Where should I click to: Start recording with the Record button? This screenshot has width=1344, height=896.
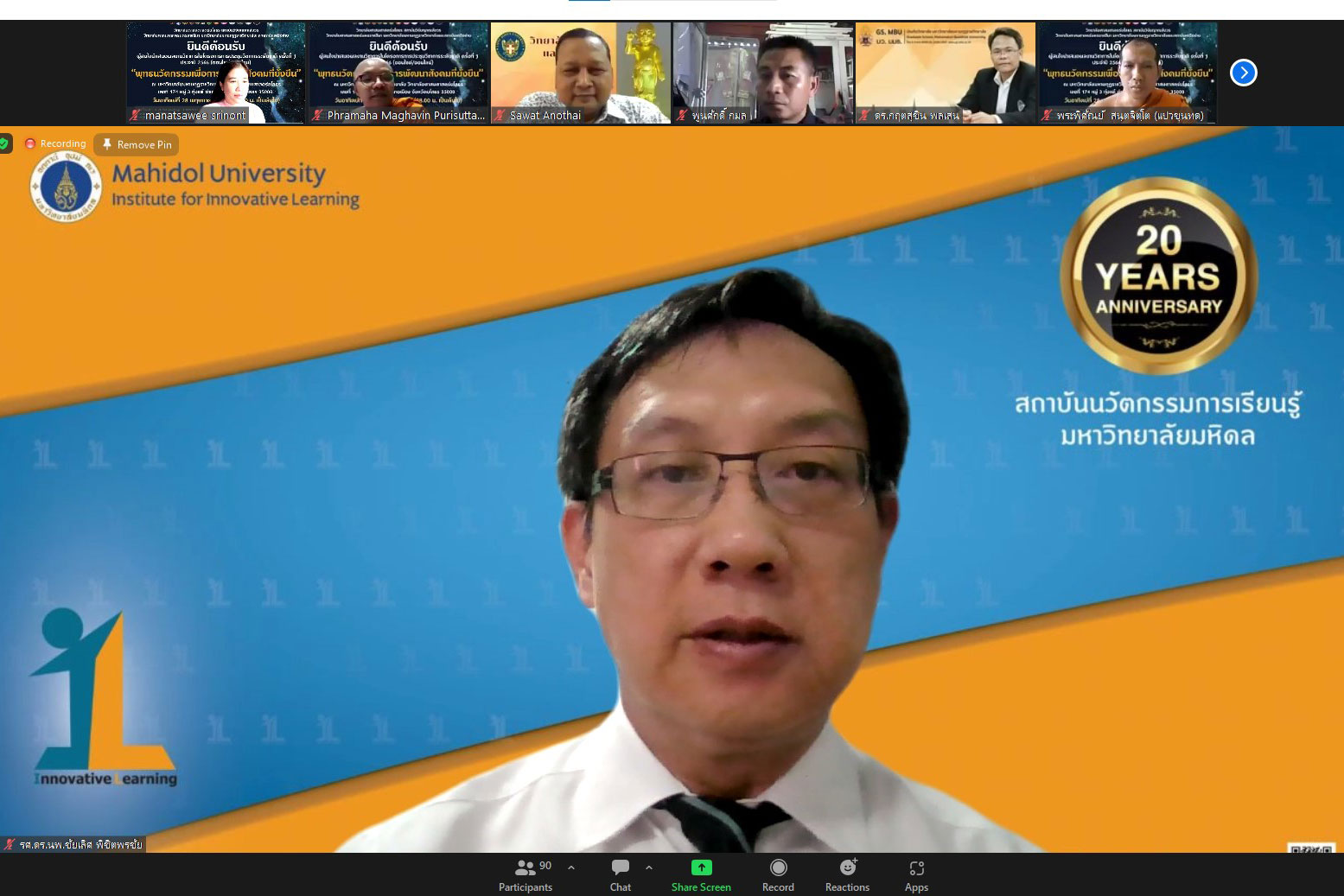[778, 874]
